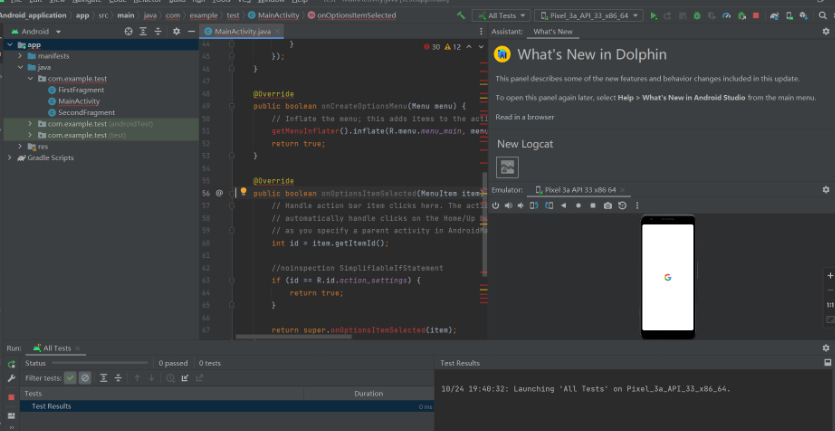Viewport: 835px width, 431px height.
Task: Select the Pixel 3a API 33 x86 64 emulator tab
Action: [580, 190]
